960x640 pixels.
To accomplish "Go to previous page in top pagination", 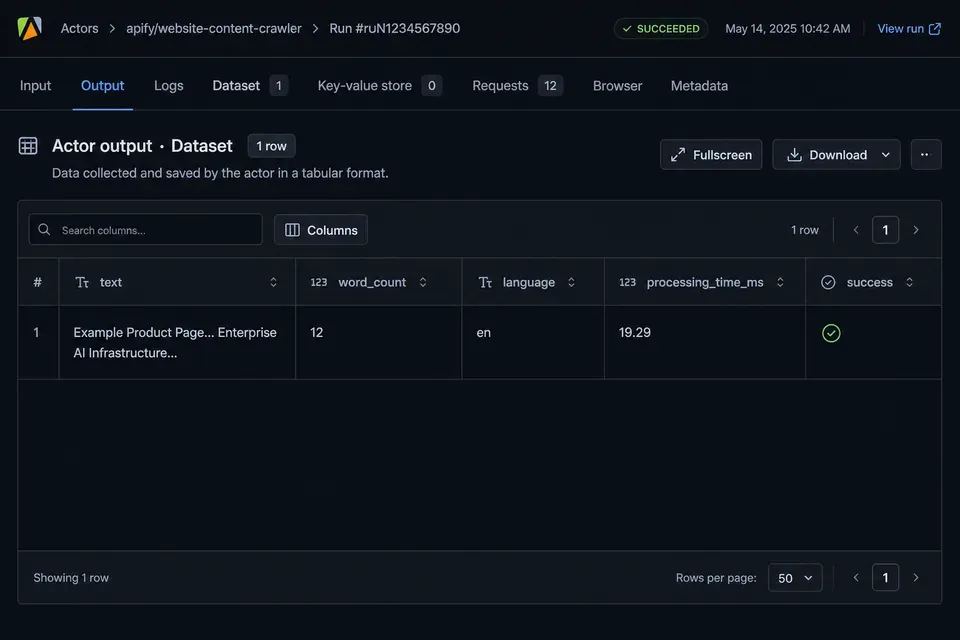I will pyautogui.click(x=856, y=230).
